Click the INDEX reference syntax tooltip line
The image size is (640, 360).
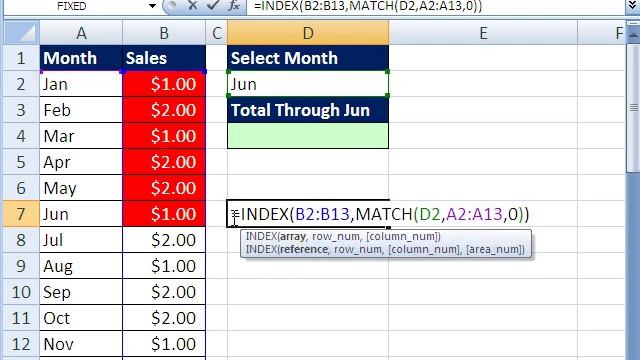[385, 249]
